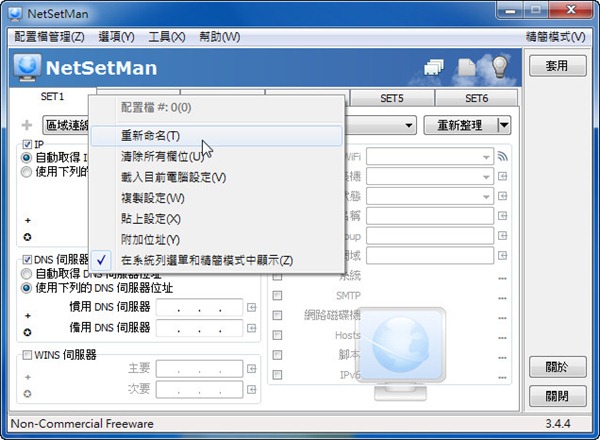Viewport: 600px width, 440px height.
Task: Switch to the SET6 tab
Action: pyautogui.click(x=477, y=98)
